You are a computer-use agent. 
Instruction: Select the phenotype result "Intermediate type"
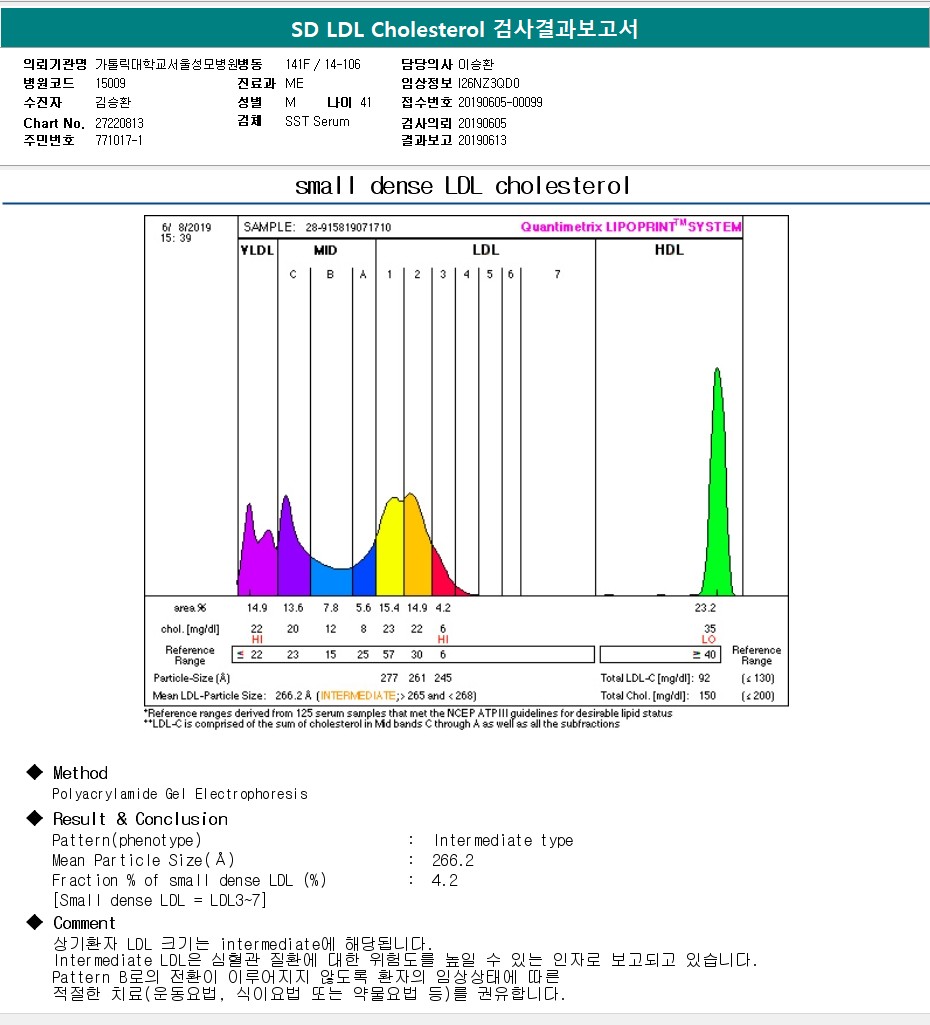[503, 840]
